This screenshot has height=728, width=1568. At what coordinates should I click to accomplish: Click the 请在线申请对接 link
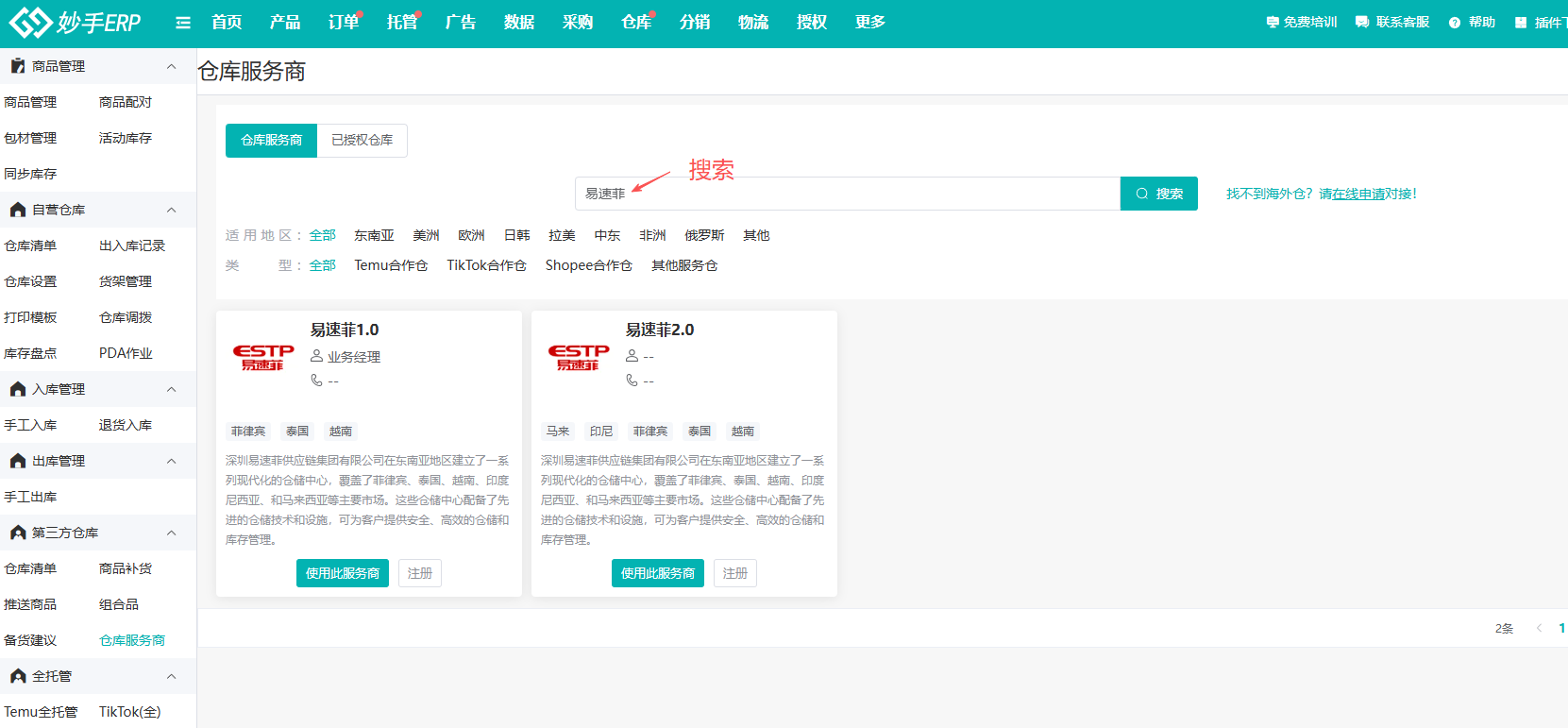(x=1367, y=194)
